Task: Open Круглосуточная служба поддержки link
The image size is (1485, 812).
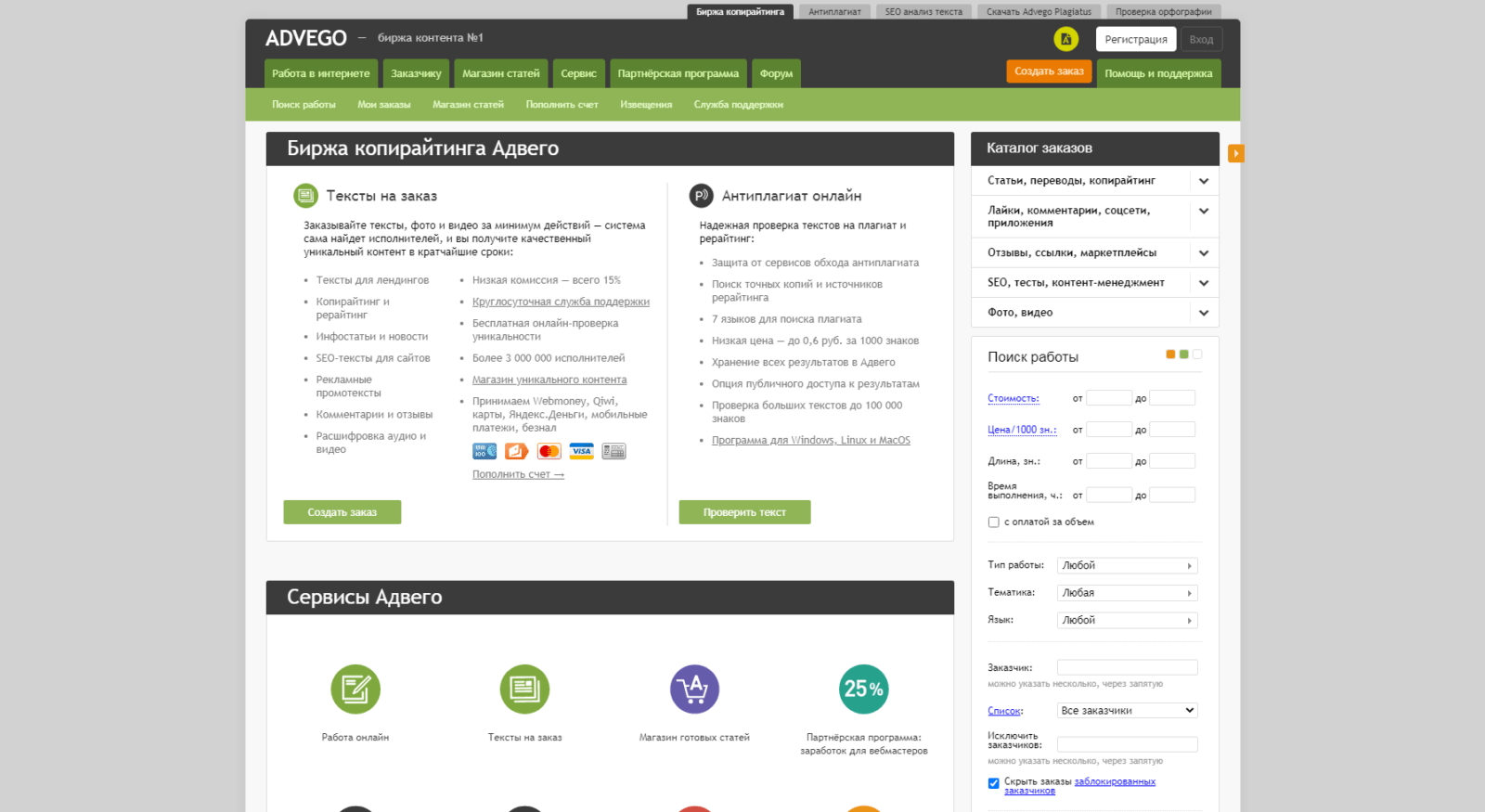Action: coord(561,302)
